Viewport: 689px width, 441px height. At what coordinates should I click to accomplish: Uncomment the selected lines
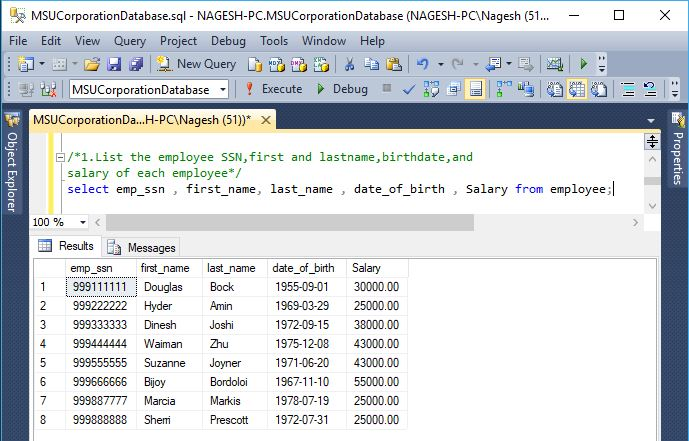pyautogui.click(x=650, y=90)
